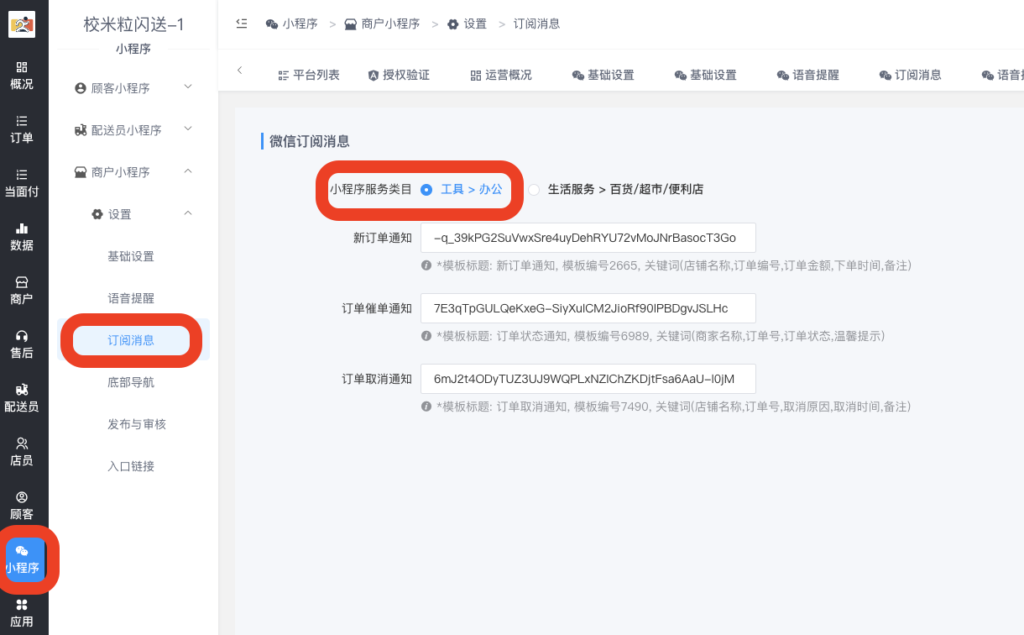
Task: Open 发布与审核 in sidebar
Action: [x=136, y=424]
